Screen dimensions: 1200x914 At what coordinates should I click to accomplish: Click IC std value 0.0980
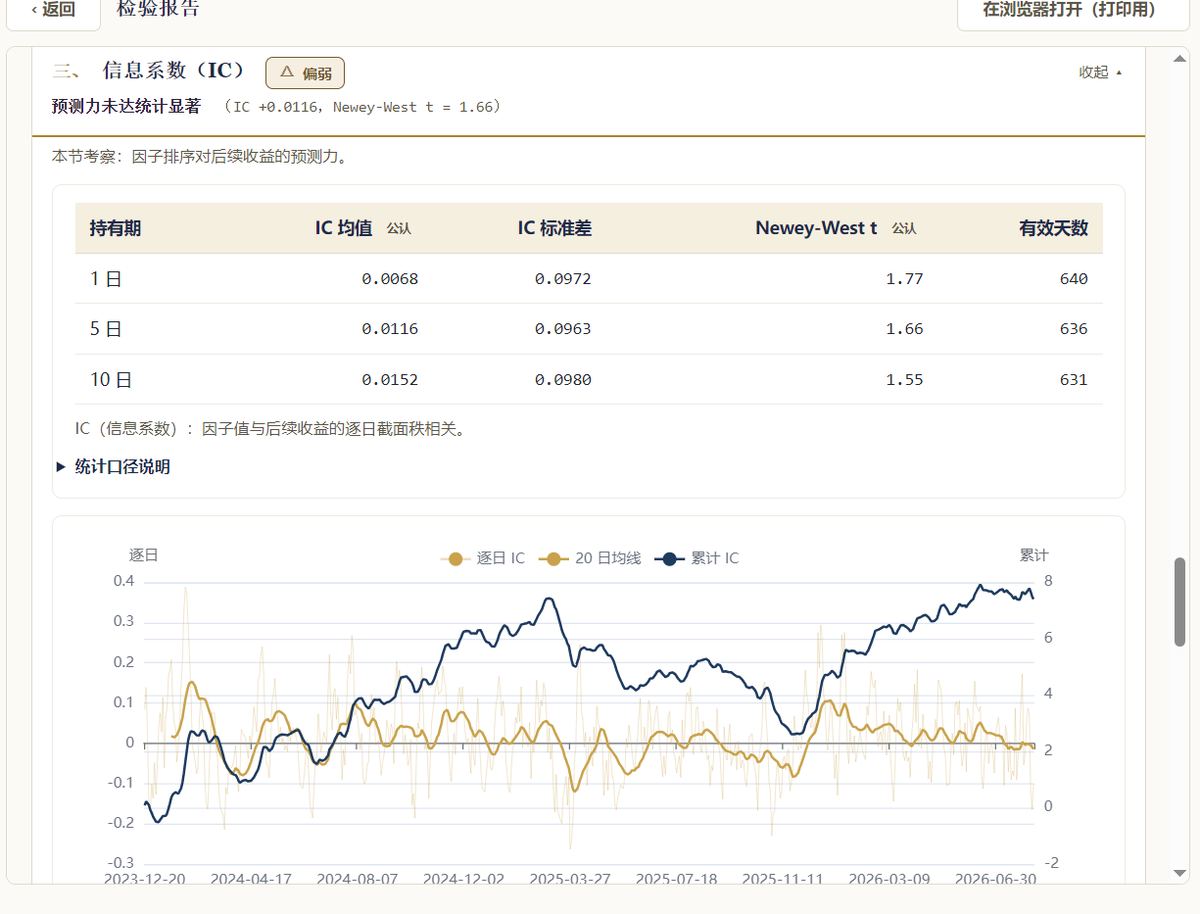pyautogui.click(x=563, y=380)
